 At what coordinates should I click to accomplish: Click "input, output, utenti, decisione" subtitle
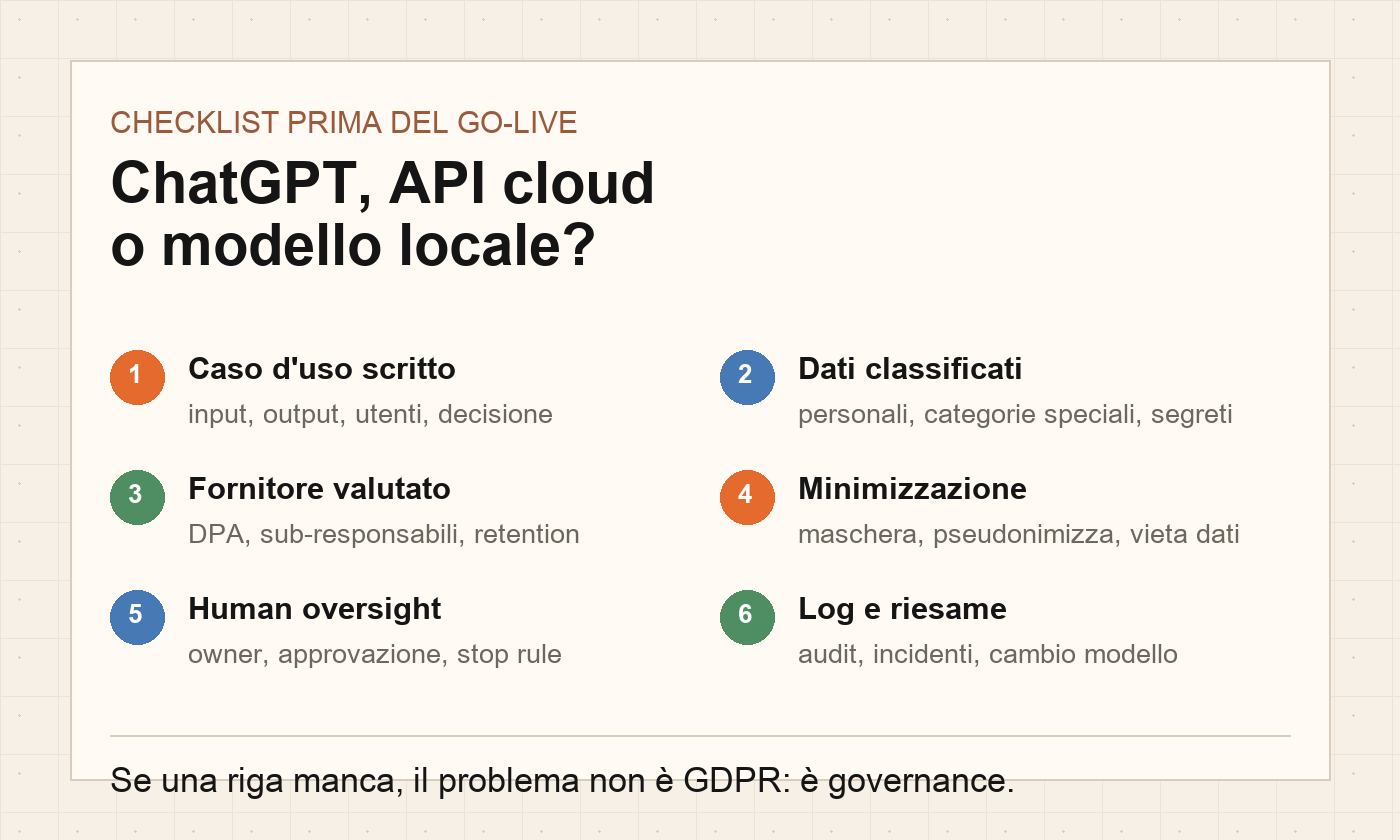click(x=370, y=414)
